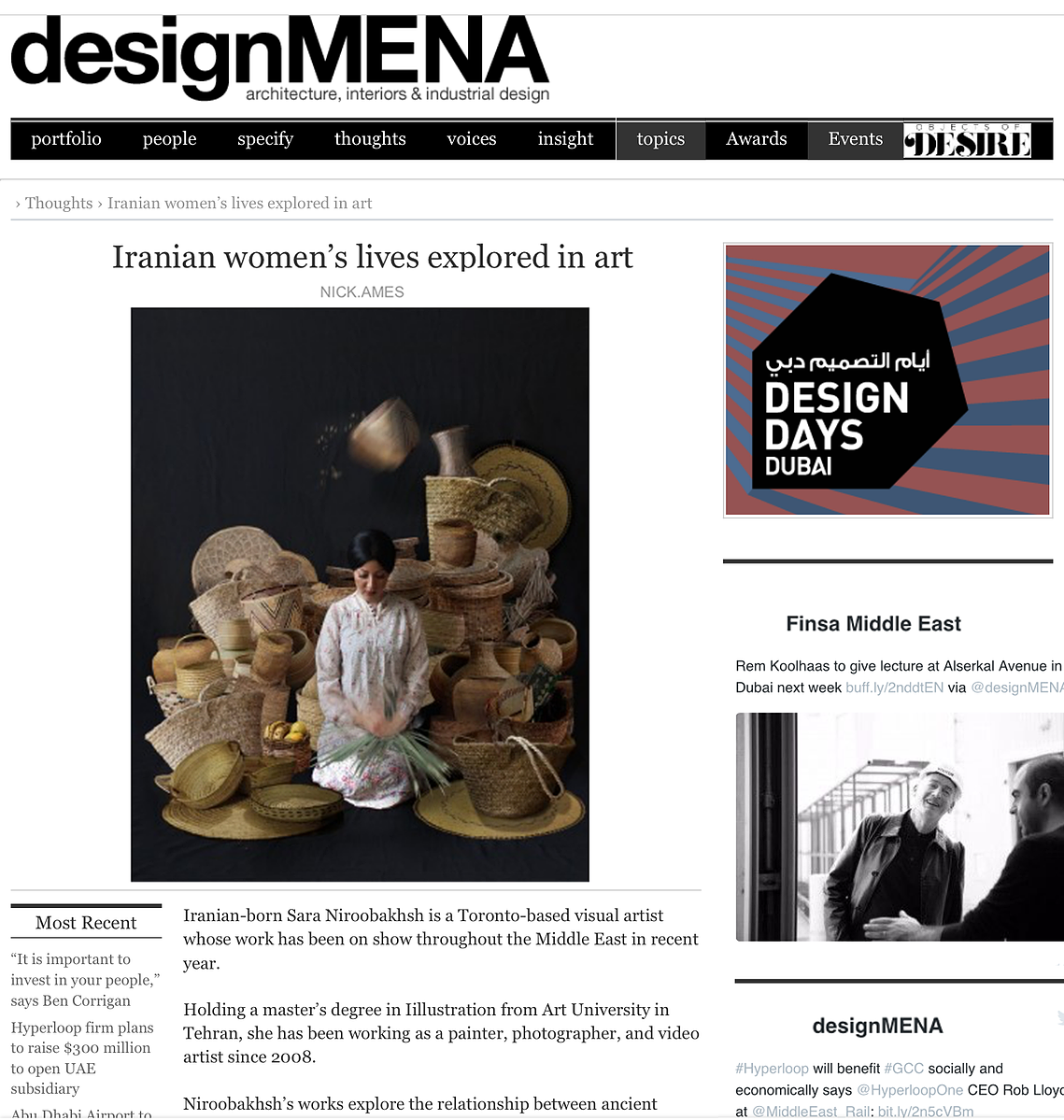
Task: Click the Thoughts breadcrumb link
Action: 59,203
